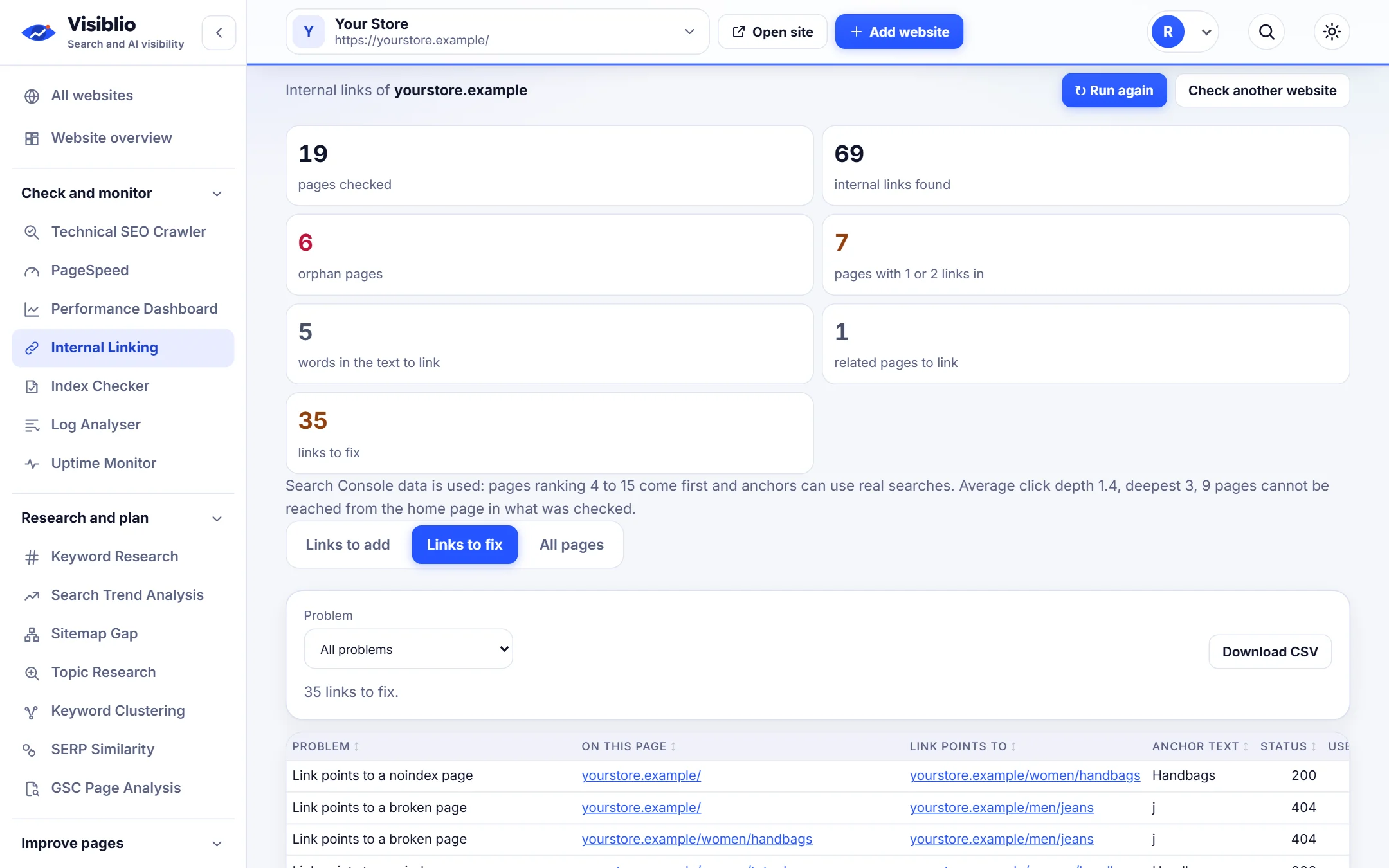Toggle the light/dark theme sun icon
The width and height of the screenshot is (1389, 868).
point(1332,32)
